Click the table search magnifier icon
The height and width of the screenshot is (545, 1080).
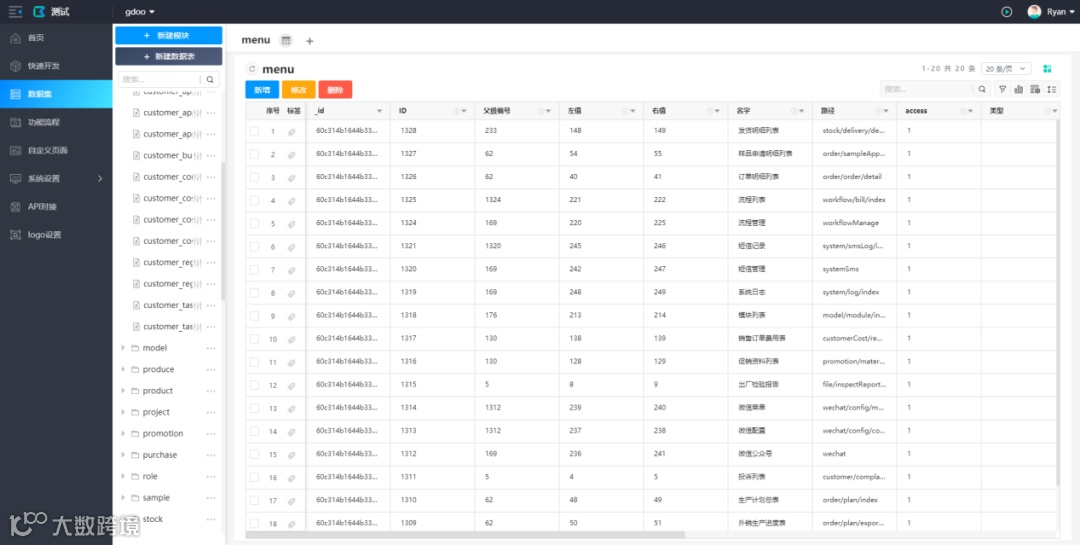(982, 89)
